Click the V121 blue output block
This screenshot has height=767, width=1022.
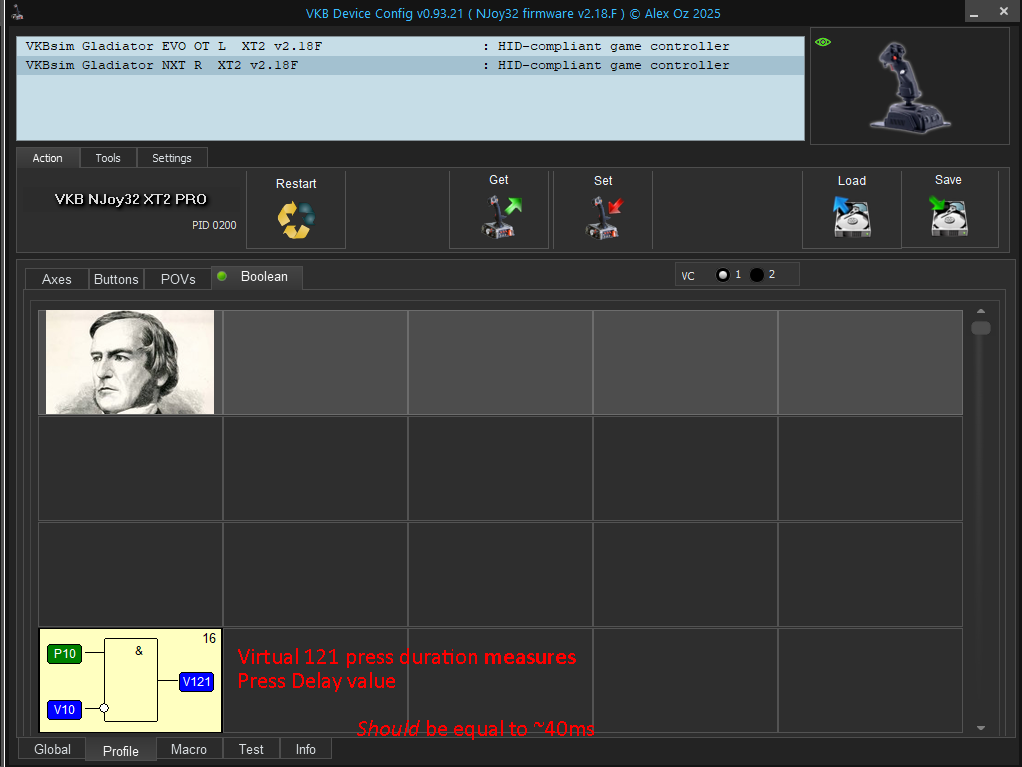(196, 682)
